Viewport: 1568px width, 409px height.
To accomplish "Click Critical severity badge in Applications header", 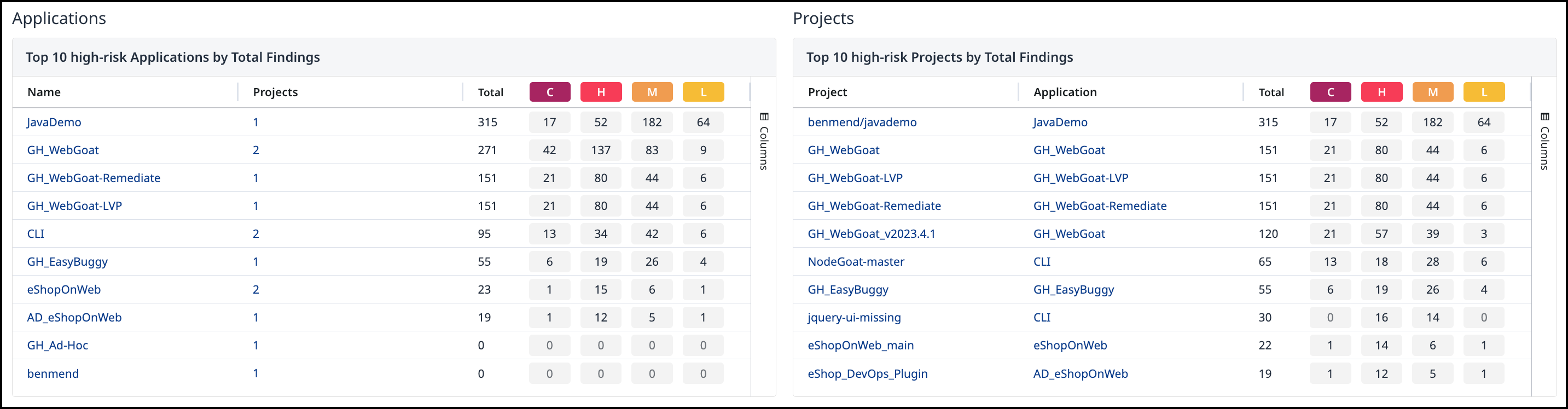I will (x=550, y=92).
